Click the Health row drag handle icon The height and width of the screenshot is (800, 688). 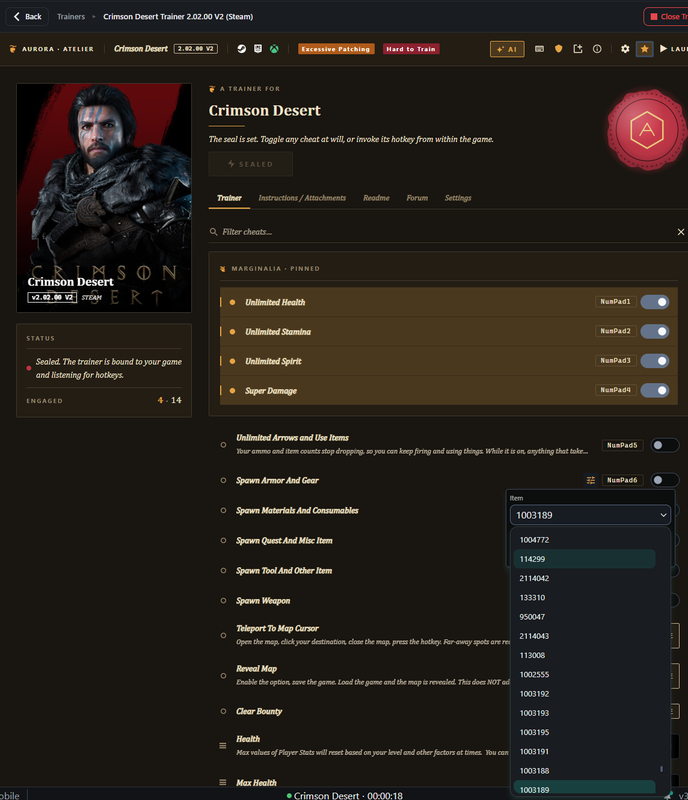tap(223, 745)
